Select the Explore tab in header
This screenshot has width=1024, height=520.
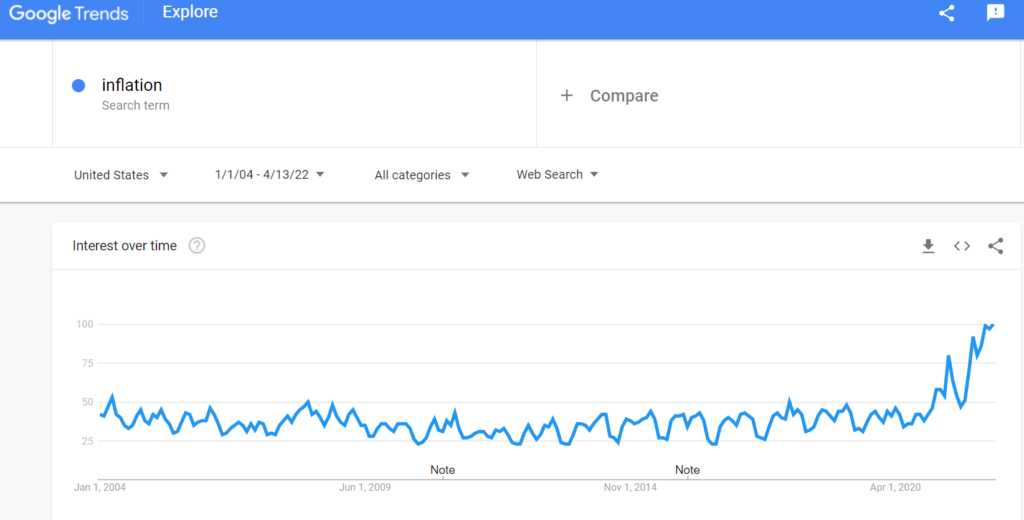(x=190, y=12)
